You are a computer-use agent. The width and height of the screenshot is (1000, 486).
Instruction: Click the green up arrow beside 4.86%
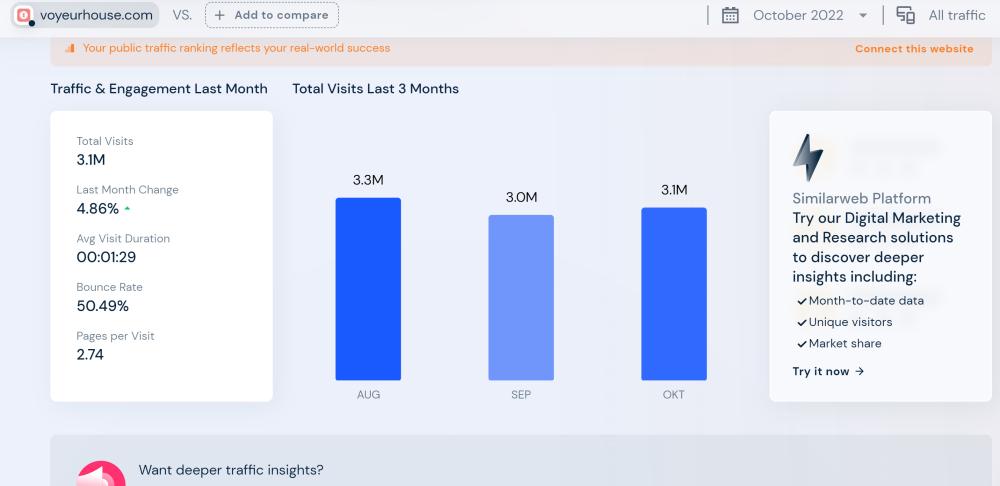[x=127, y=209]
